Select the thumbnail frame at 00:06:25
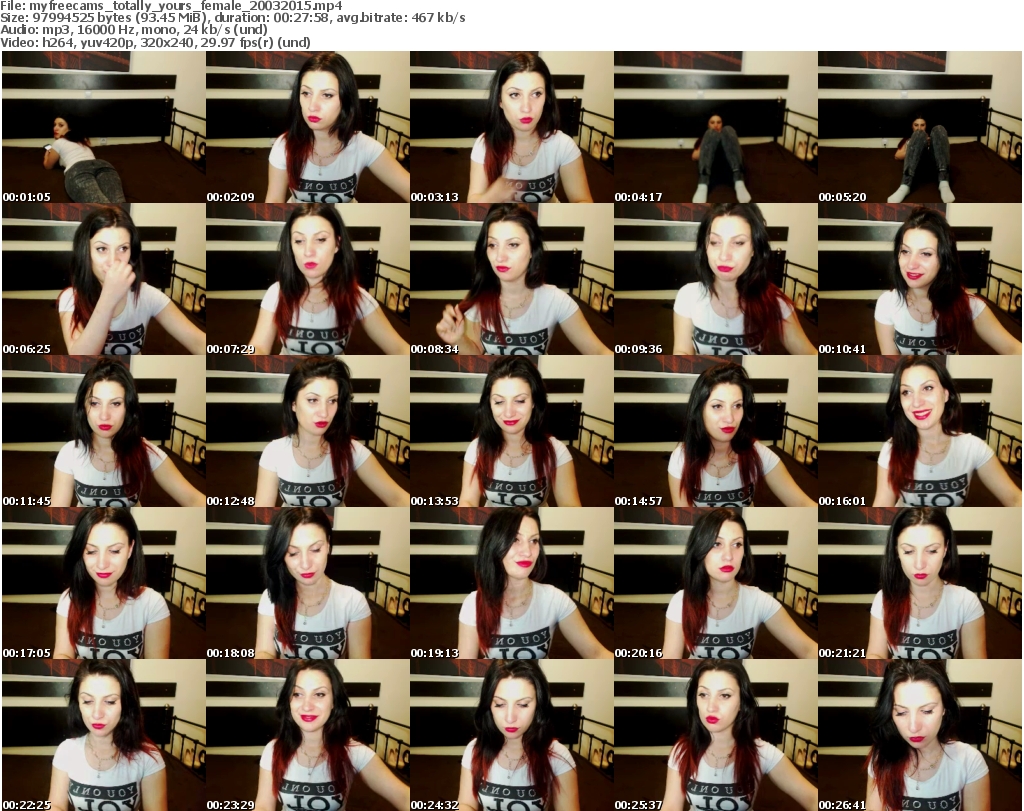 [103, 279]
